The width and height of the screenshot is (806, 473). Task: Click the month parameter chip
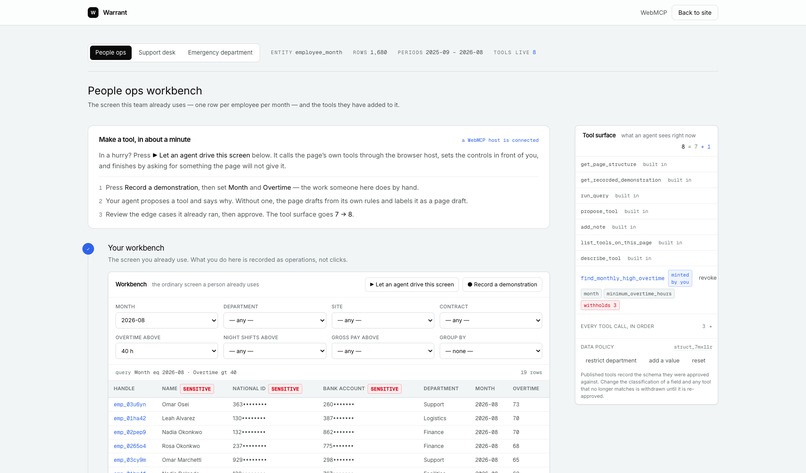point(591,294)
